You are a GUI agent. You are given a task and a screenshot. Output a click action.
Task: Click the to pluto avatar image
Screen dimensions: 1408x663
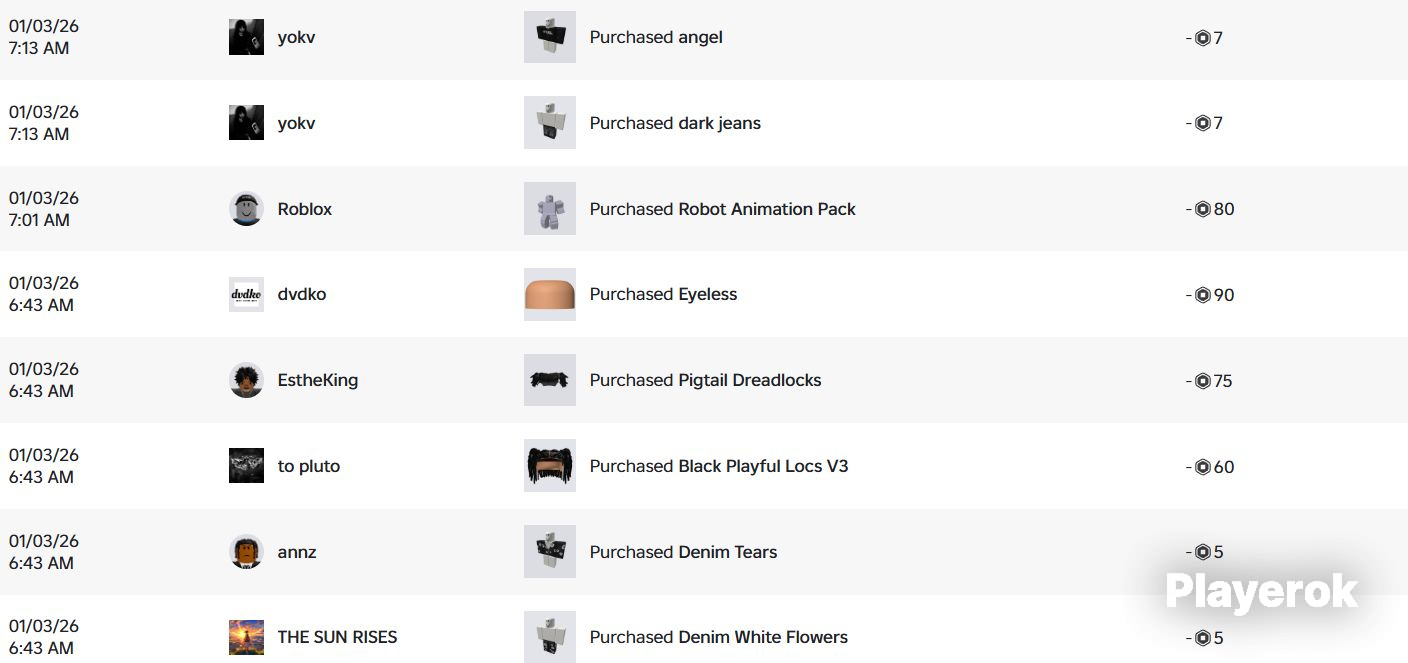click(246, 466)
